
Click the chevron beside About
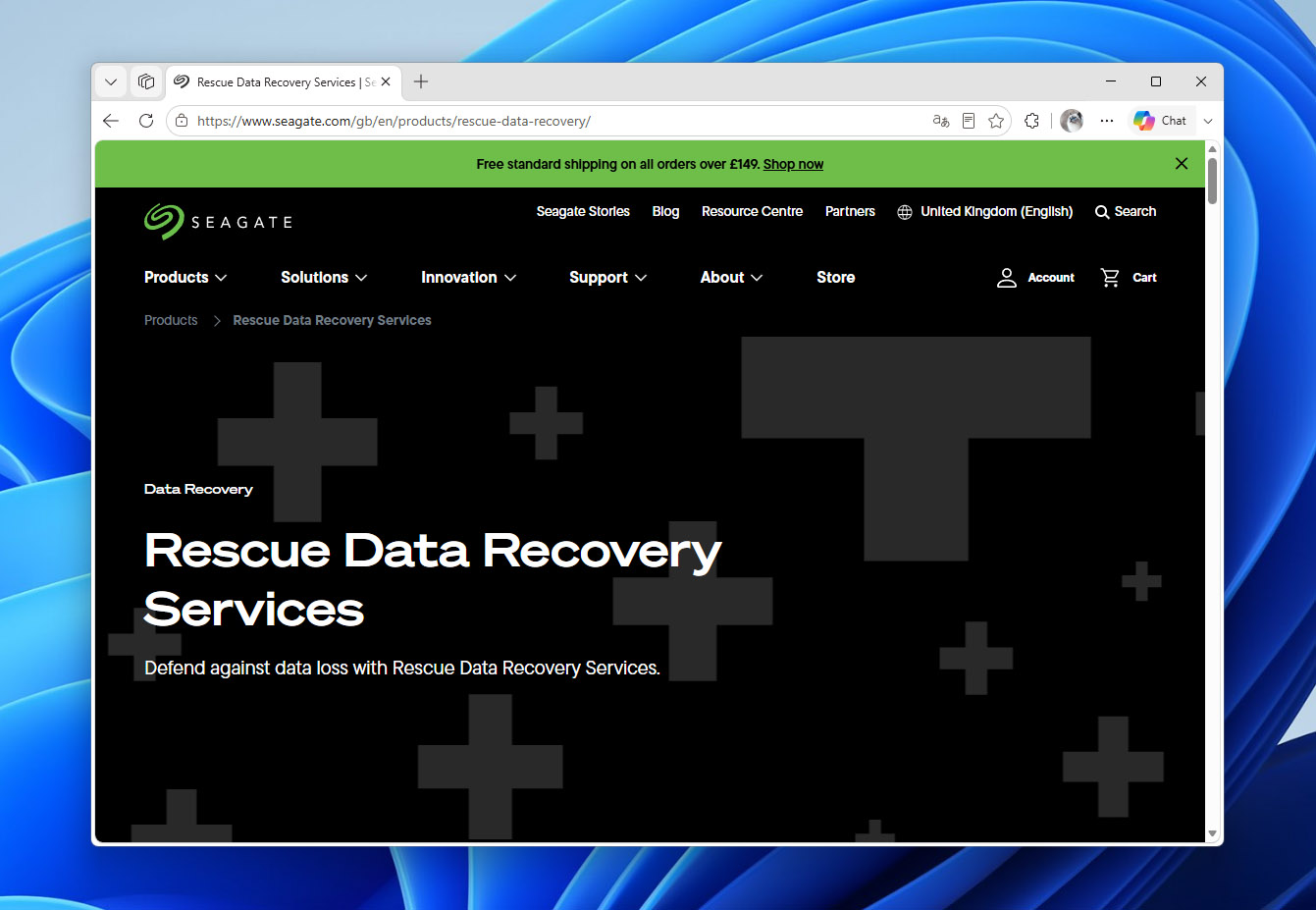[x=757, y=278]
